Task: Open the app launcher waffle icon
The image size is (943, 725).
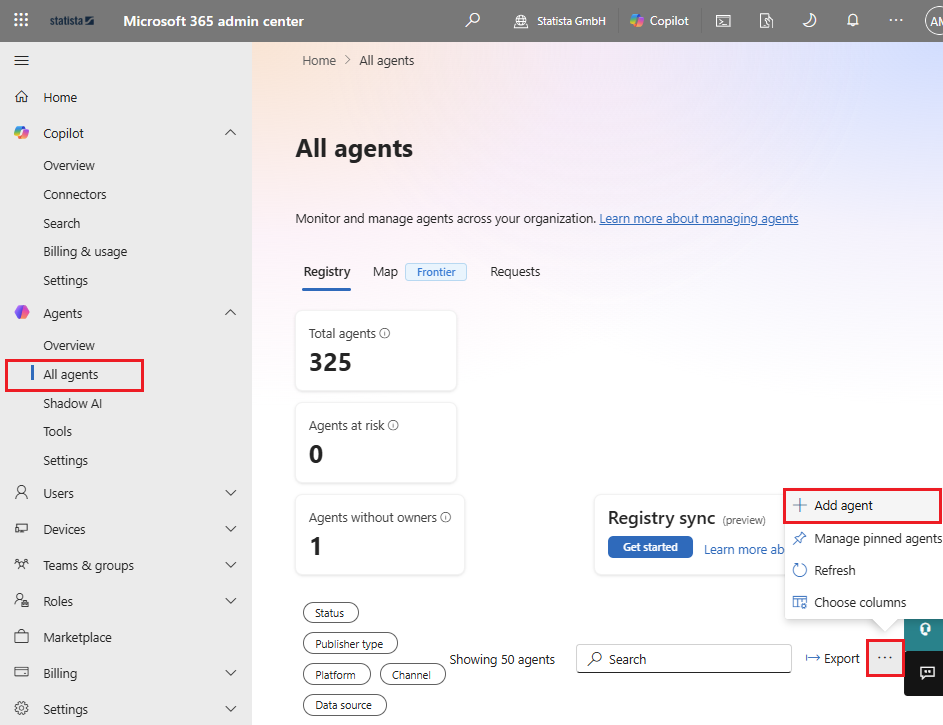Action: (21, 20)
